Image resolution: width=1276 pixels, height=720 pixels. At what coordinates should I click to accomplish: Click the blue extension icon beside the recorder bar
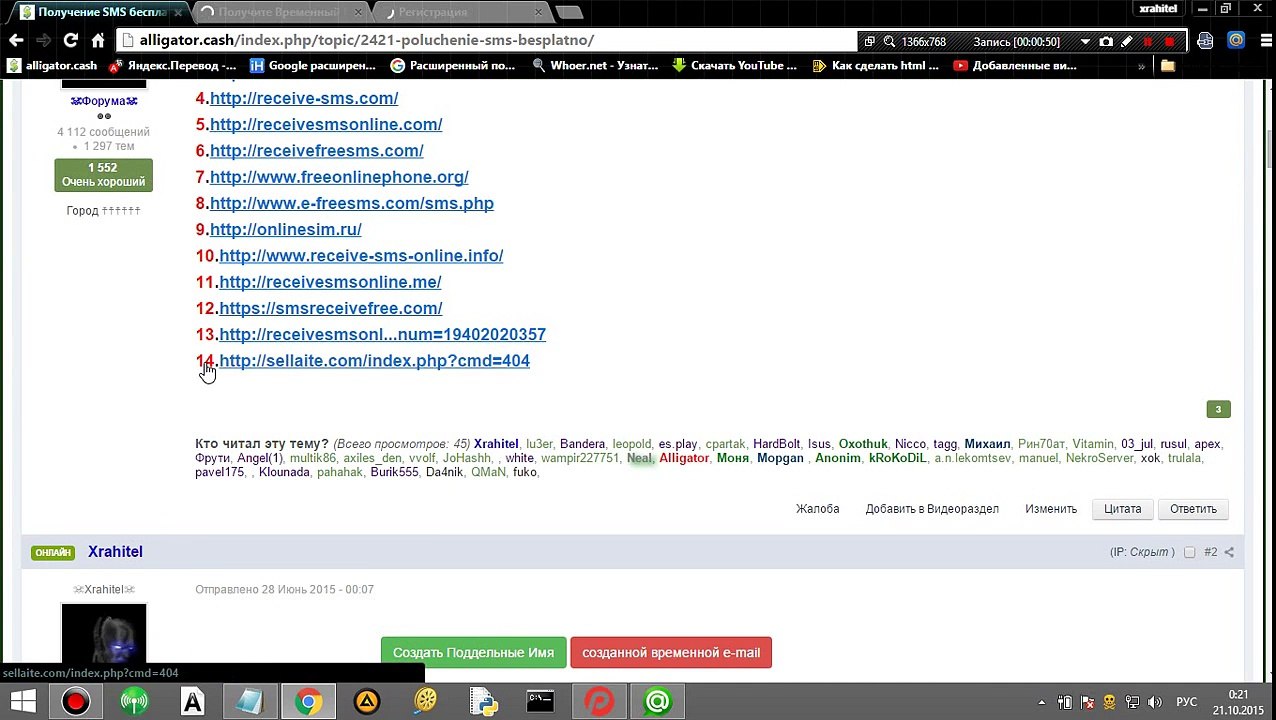(1205, 41)
